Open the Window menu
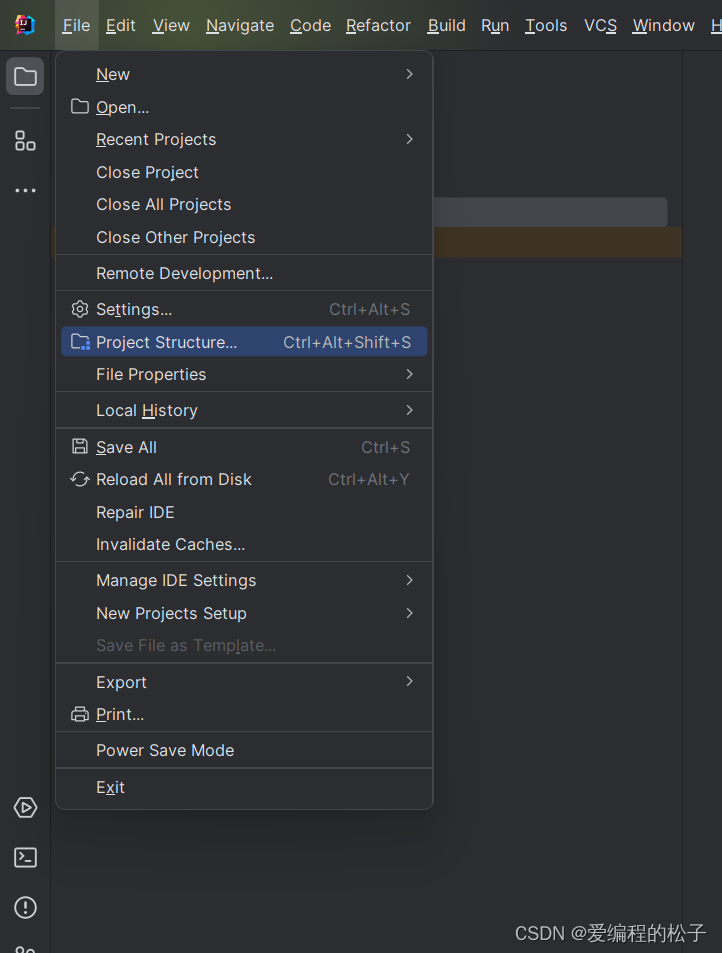Image resolution: width=722 pixels, height=953 pixels. 664,26
